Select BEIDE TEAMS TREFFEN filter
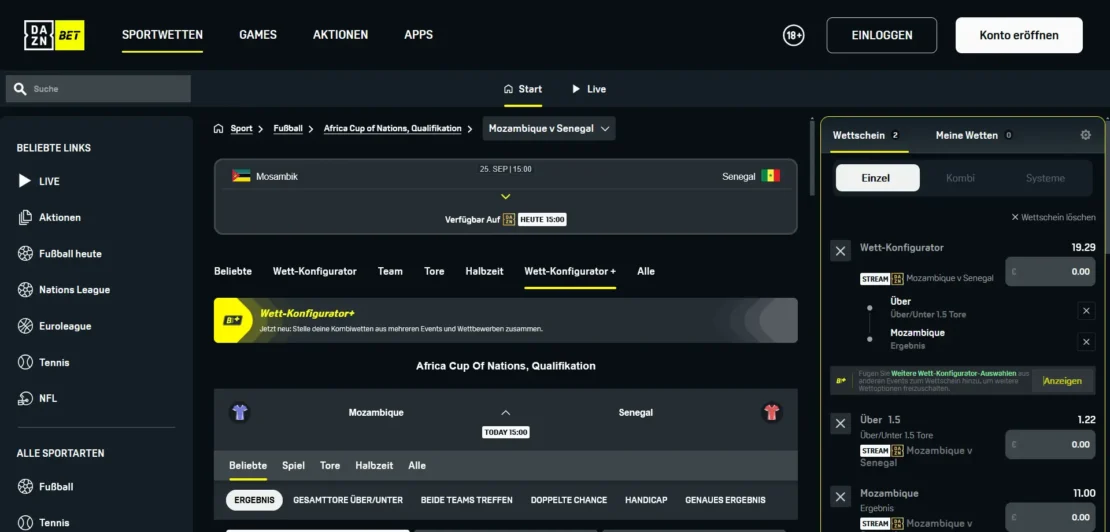The image size is (1110, 532). click(467, 500)
